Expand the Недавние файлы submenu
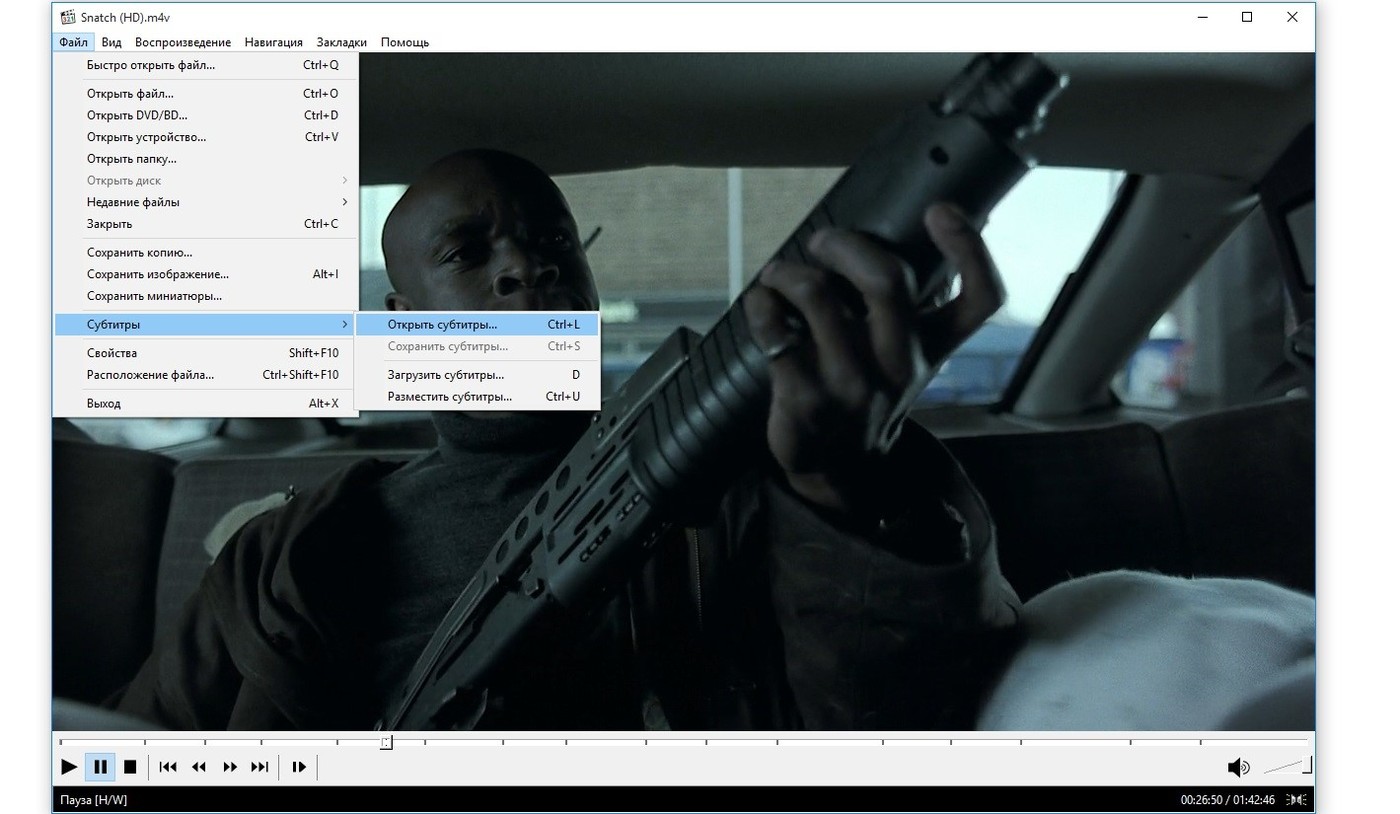This screenshot has width=1400, height=814. point(205,202)
